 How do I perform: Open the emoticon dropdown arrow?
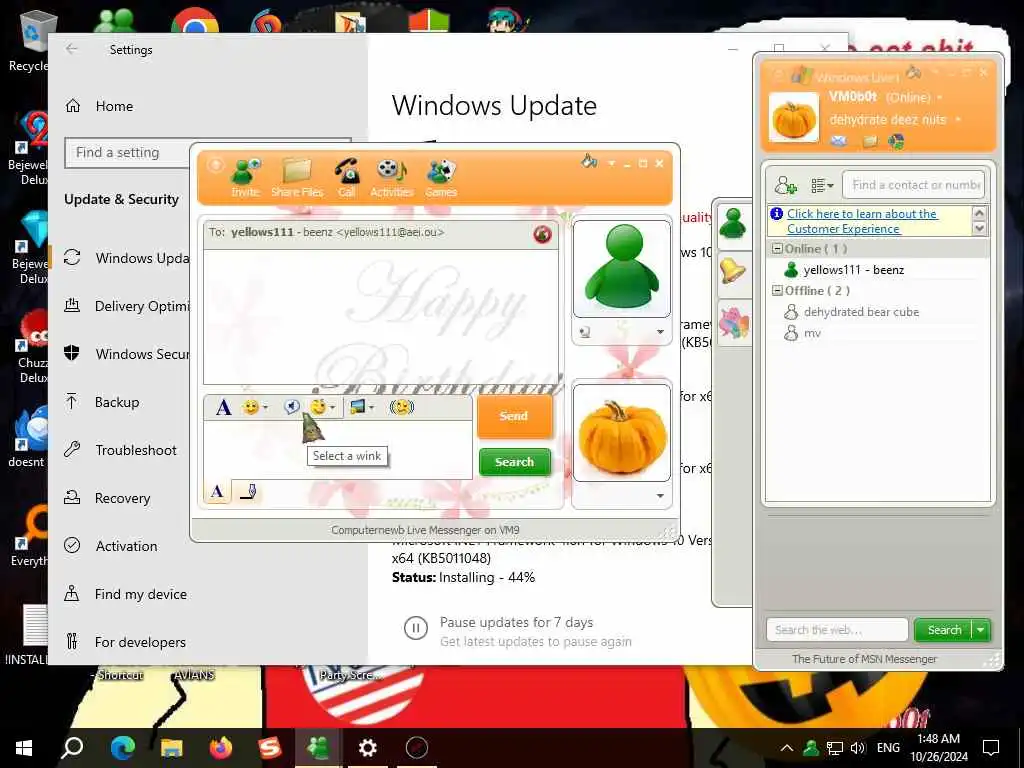266,408
